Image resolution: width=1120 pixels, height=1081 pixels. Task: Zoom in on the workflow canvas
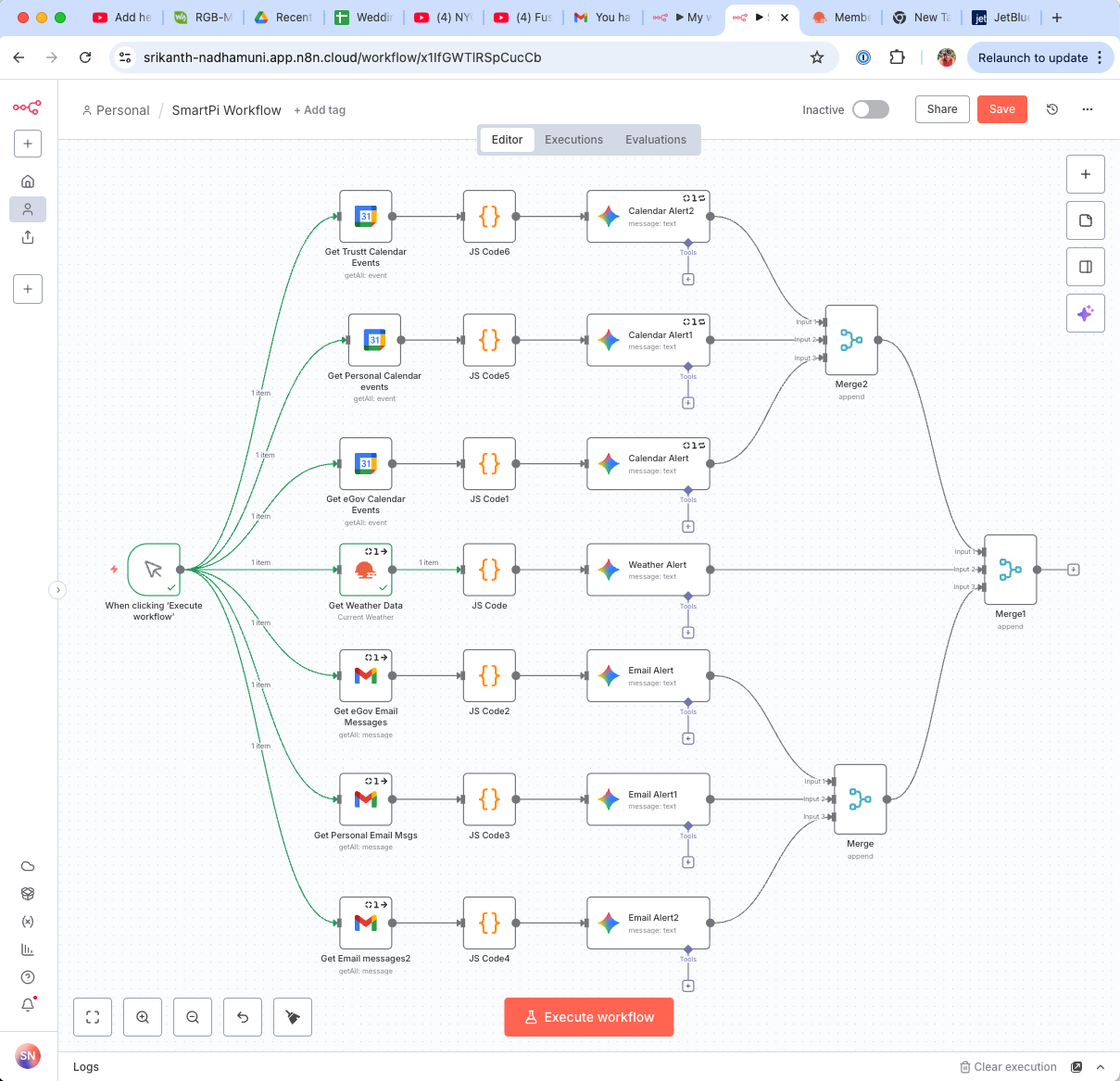tap(142, 1016)
